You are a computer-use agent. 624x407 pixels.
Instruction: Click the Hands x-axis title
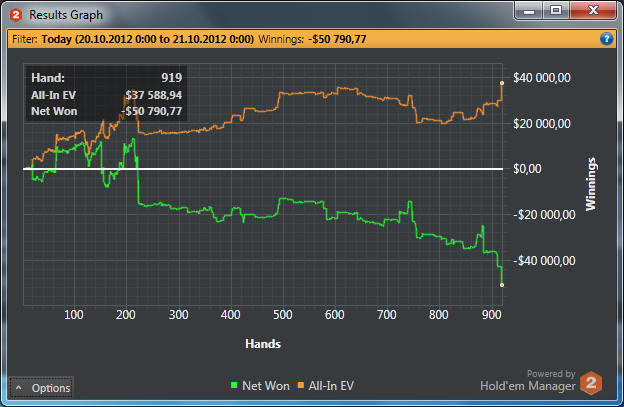(x=263, y=344)
